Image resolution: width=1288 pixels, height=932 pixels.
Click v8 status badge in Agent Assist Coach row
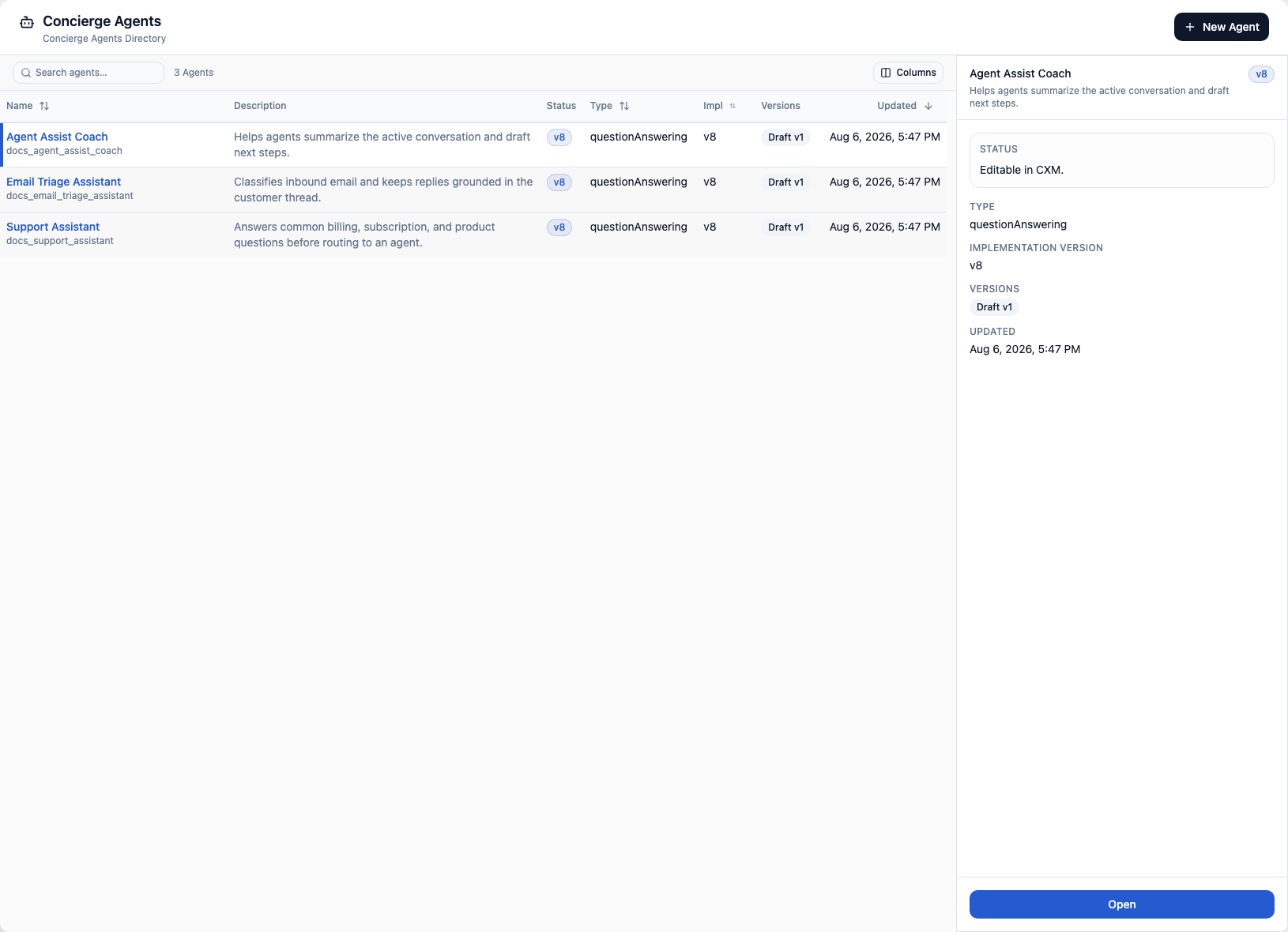point(559,137)
